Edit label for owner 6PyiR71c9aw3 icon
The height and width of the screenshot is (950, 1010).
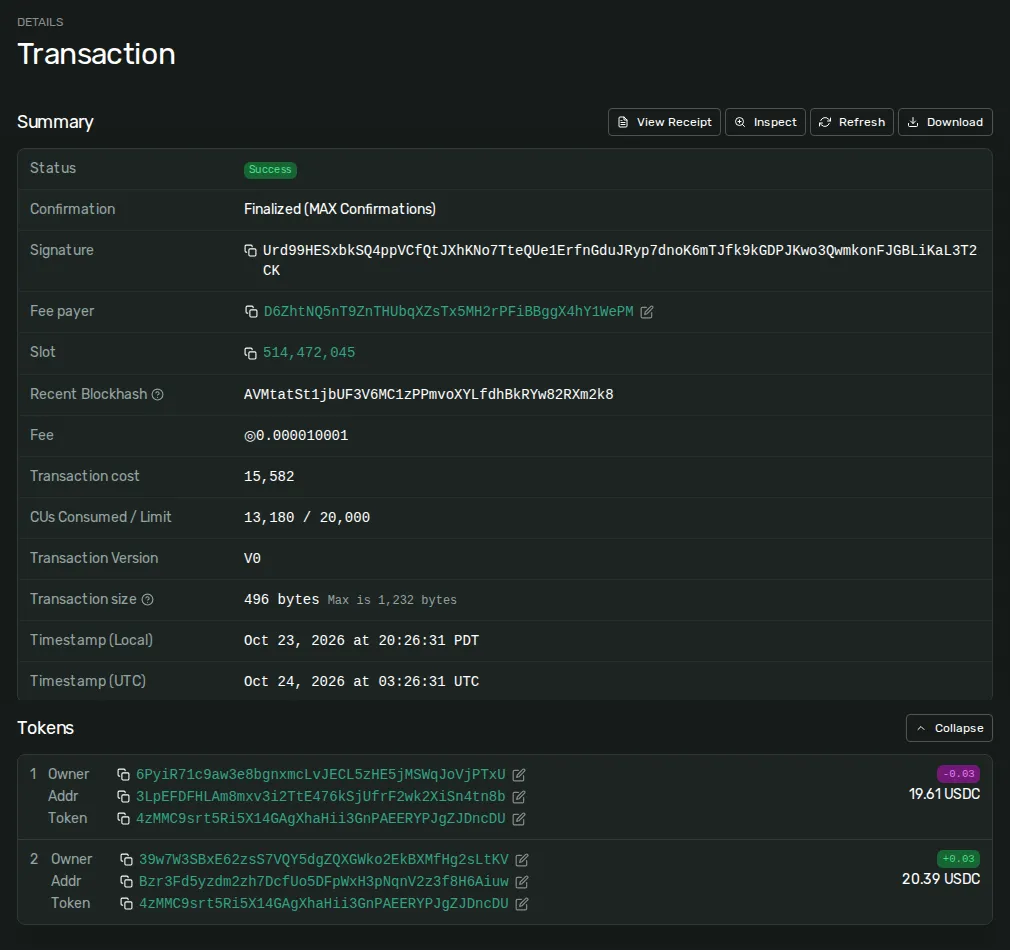click(519, 774)
